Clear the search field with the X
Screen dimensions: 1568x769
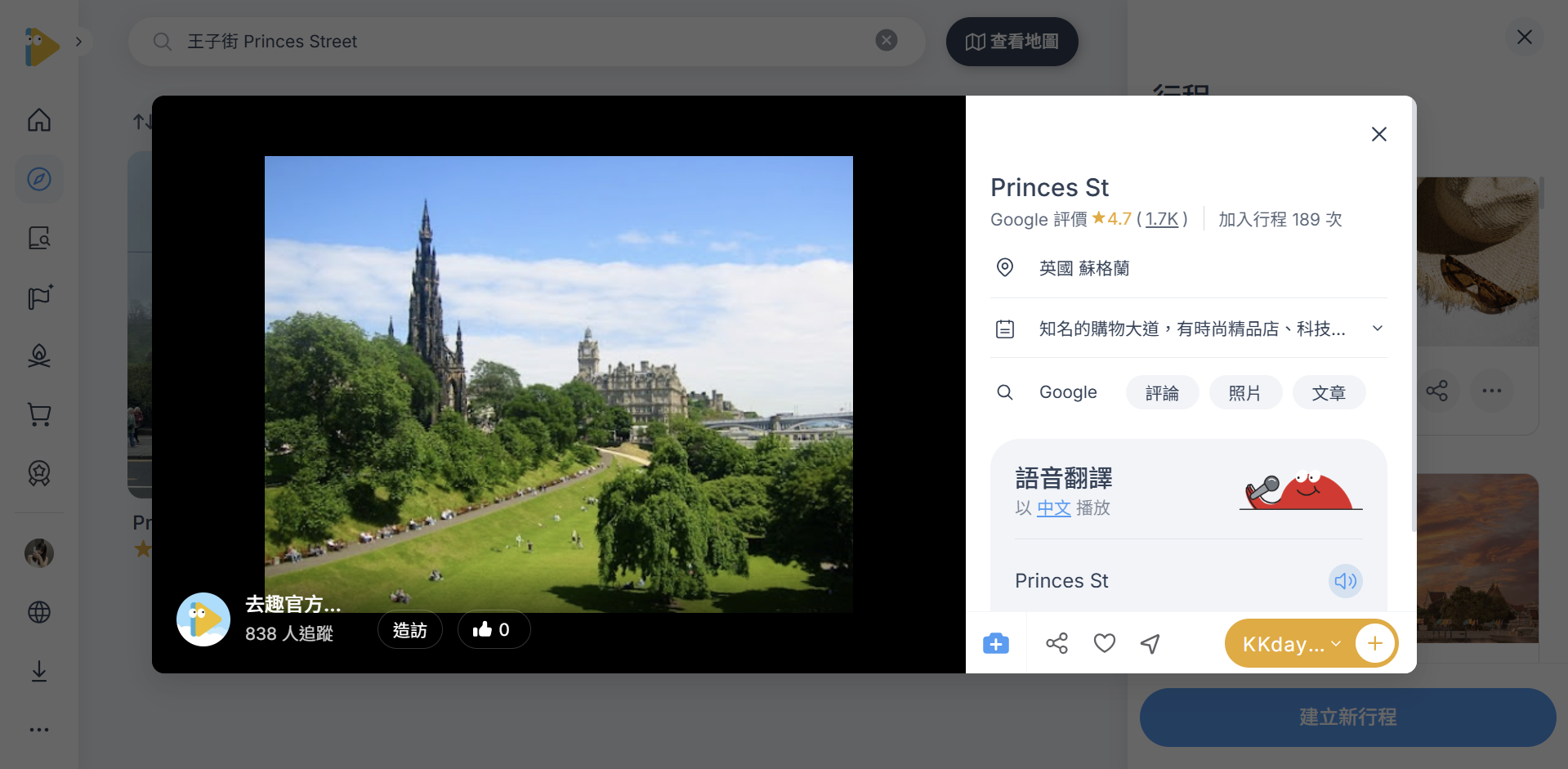(886, 40)
